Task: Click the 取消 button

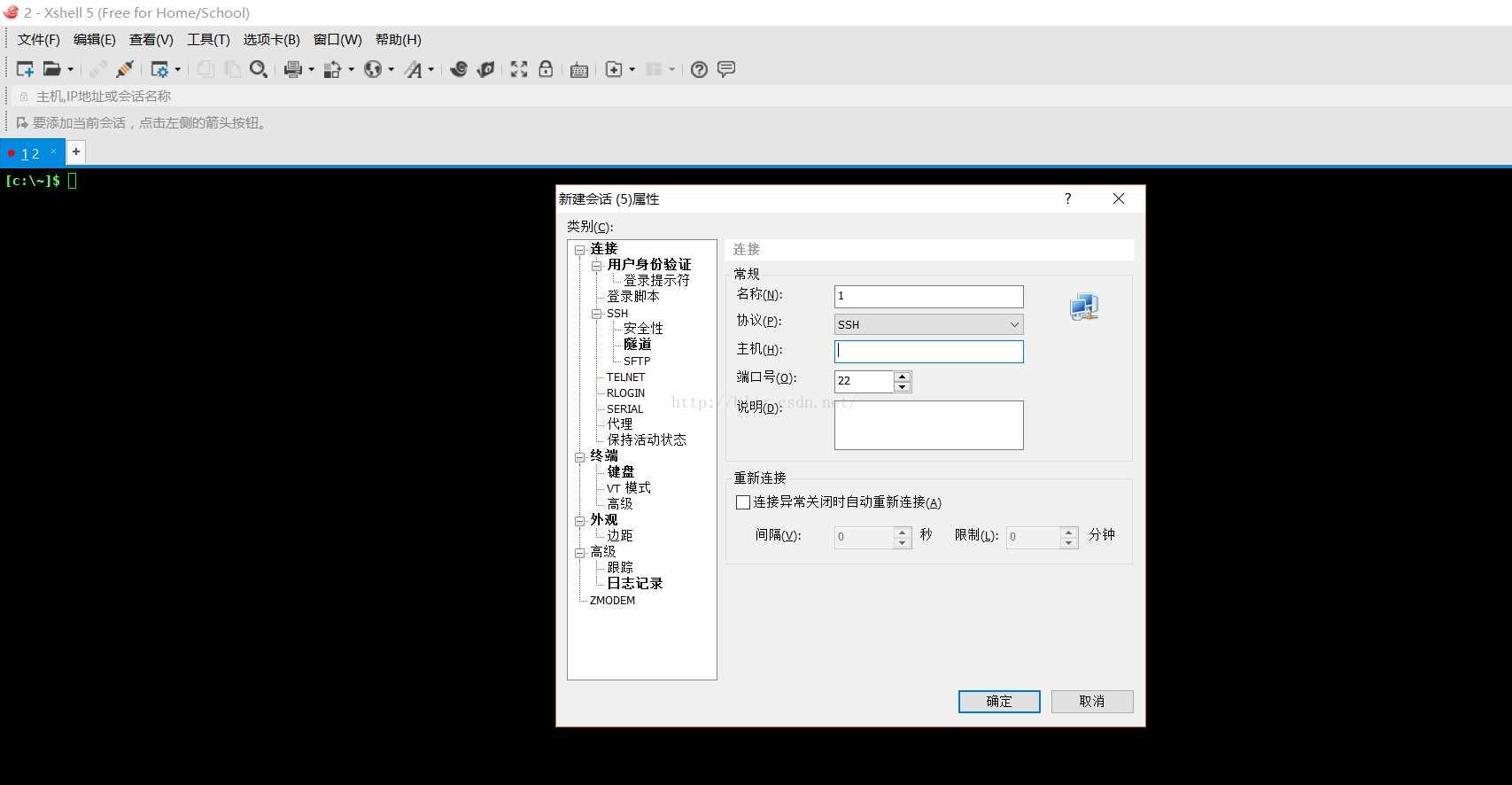Action: (x=1091, y=701)
